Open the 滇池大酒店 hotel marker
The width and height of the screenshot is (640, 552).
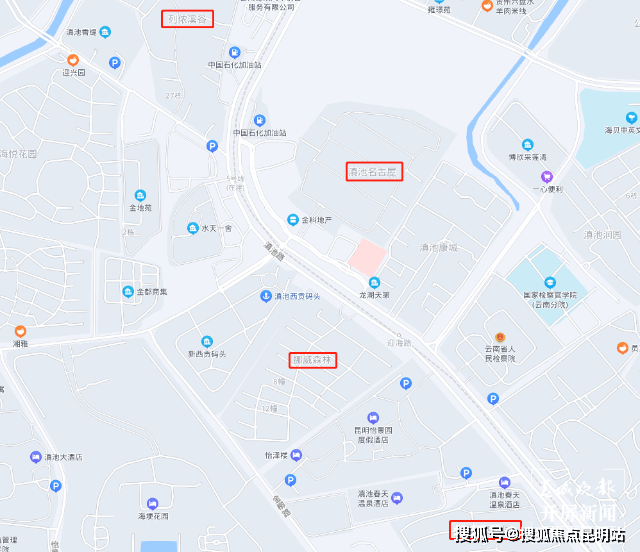[x=36, y=457]
